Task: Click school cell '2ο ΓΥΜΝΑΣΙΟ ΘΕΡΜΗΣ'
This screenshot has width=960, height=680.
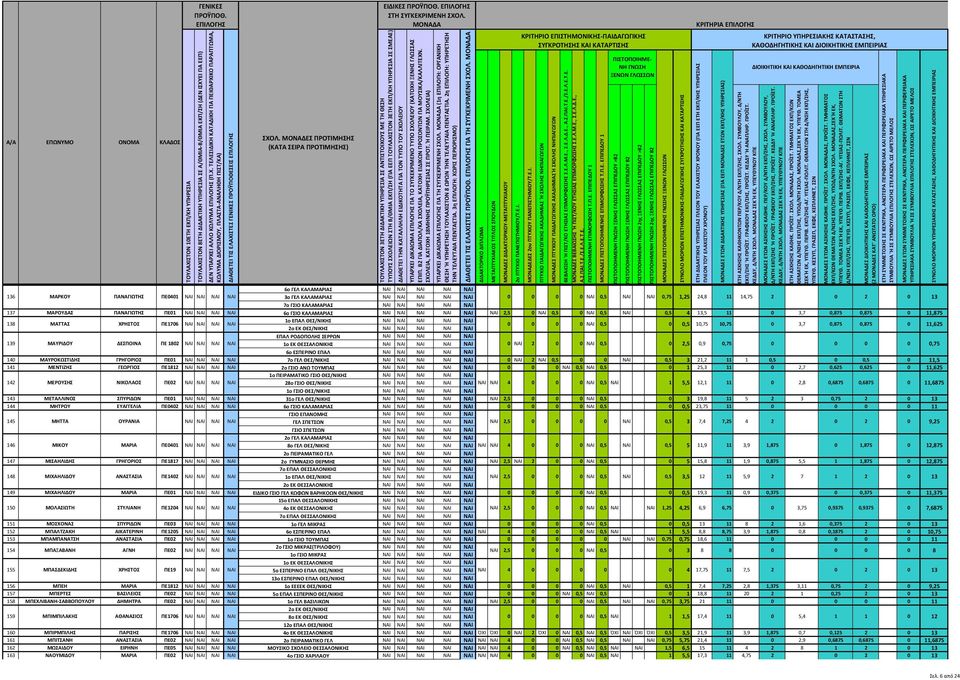Action: click(x=307, y=461)
